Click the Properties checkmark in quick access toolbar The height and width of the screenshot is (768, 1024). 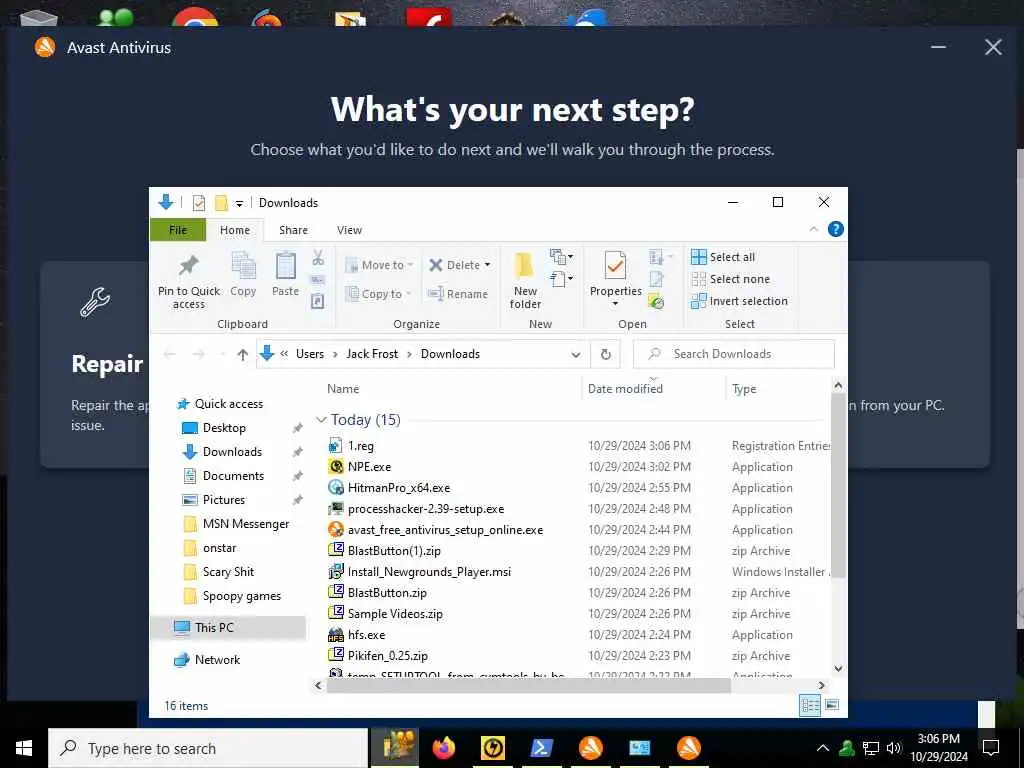click(x=199, y=203)
